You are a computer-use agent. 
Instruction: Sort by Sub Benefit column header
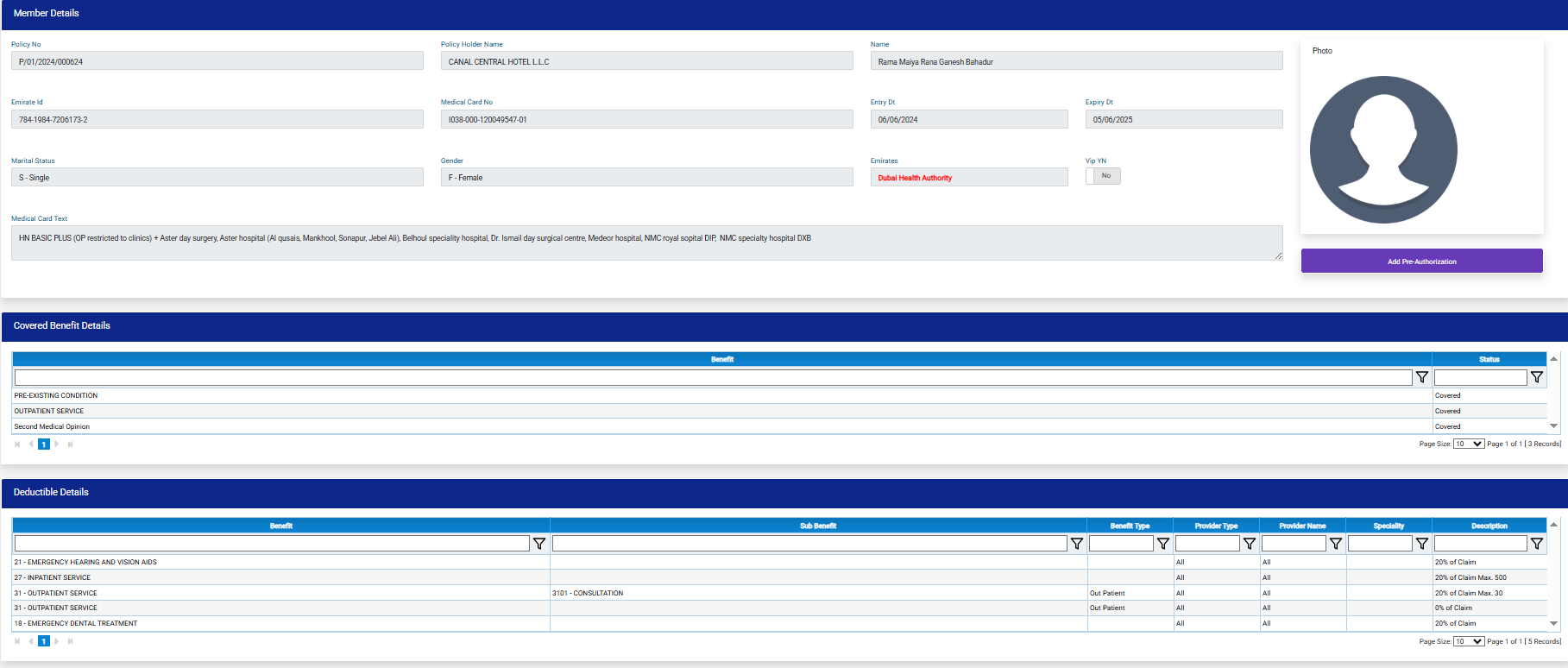(x=818, y=526)
